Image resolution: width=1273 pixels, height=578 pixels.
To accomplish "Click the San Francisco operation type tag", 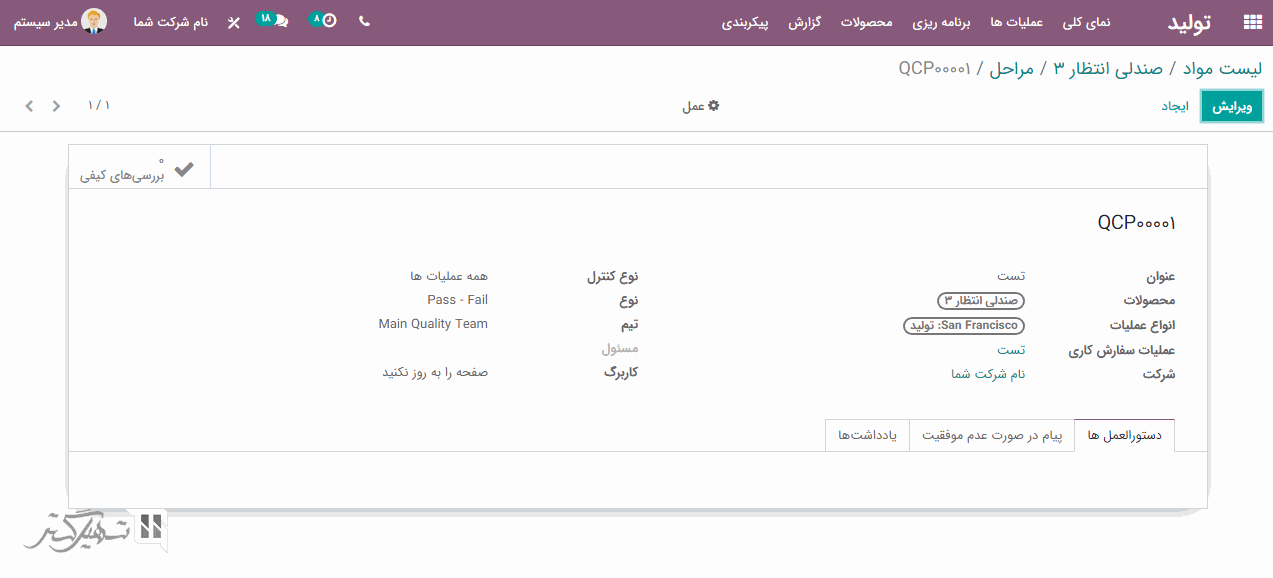I will pos(964,325).
